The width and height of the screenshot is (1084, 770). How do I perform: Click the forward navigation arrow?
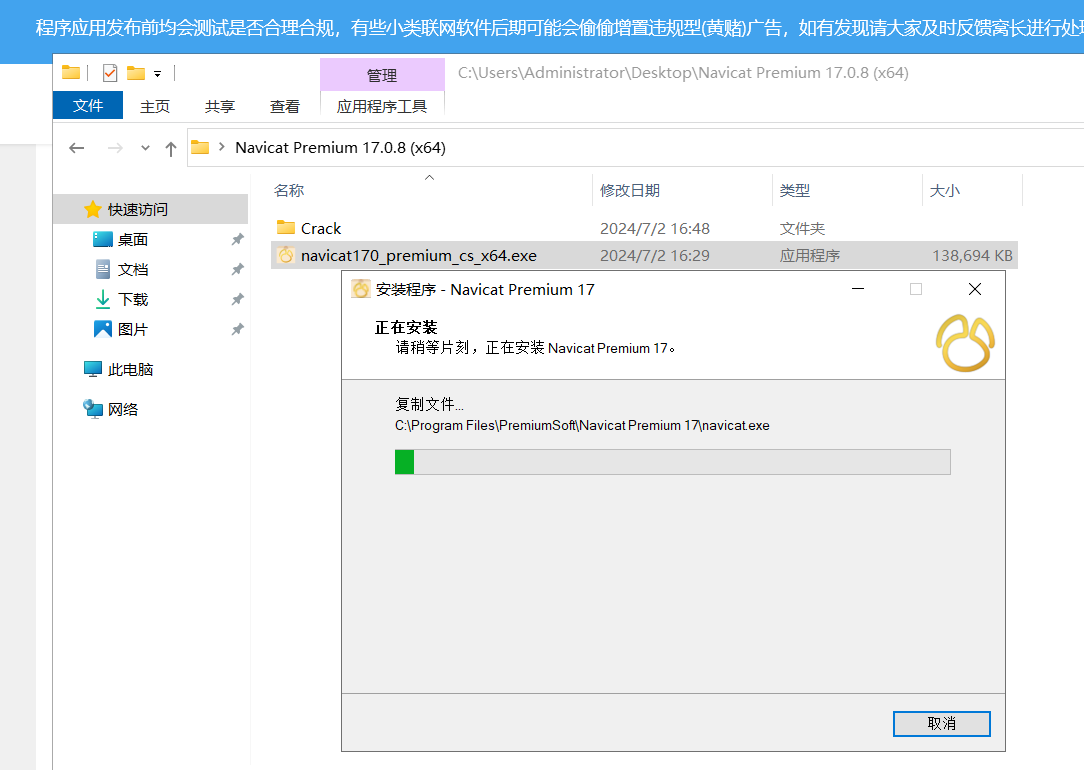(115, 148)
